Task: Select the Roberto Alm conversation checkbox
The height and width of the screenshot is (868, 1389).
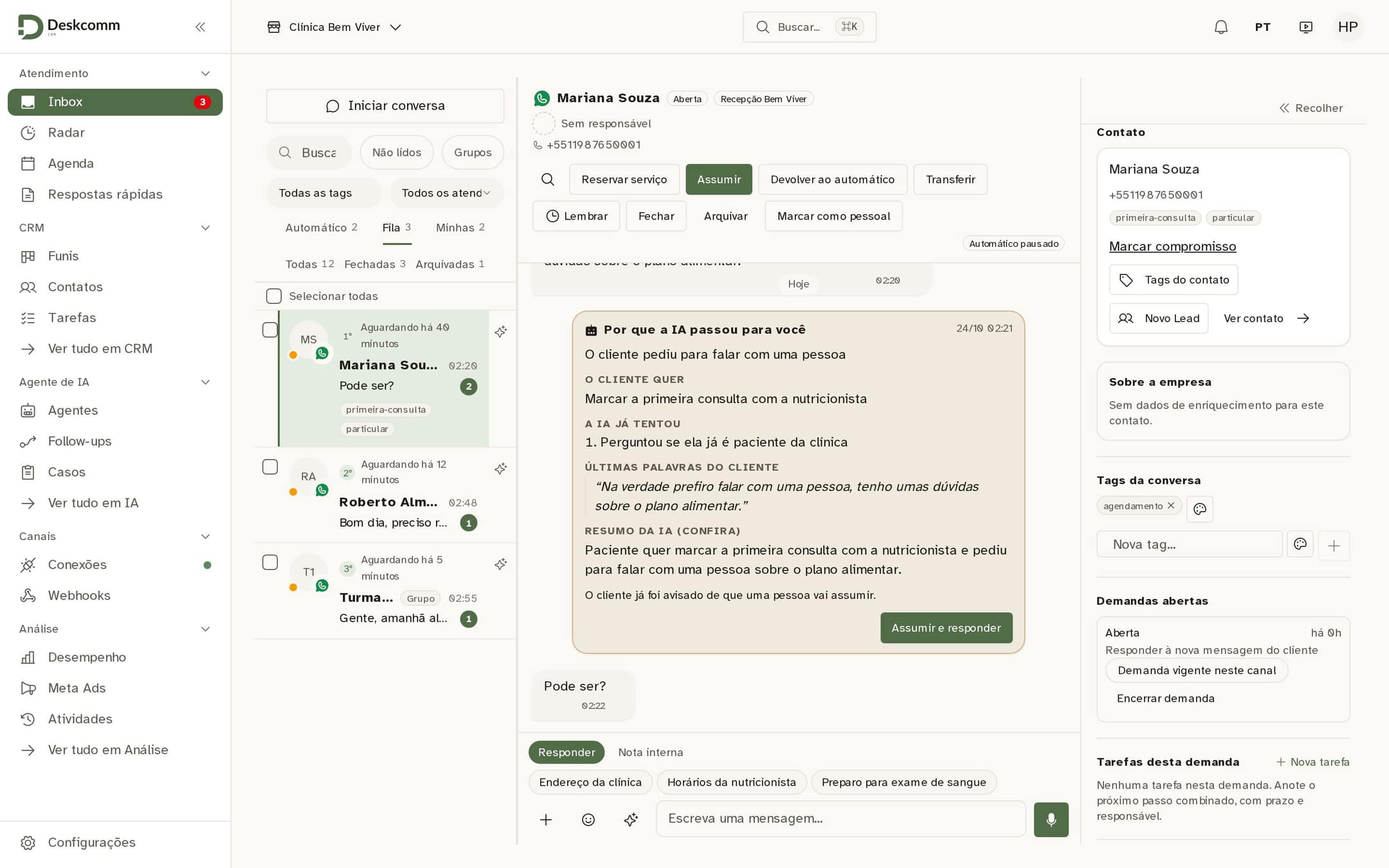Action: (x=270, y=467)
